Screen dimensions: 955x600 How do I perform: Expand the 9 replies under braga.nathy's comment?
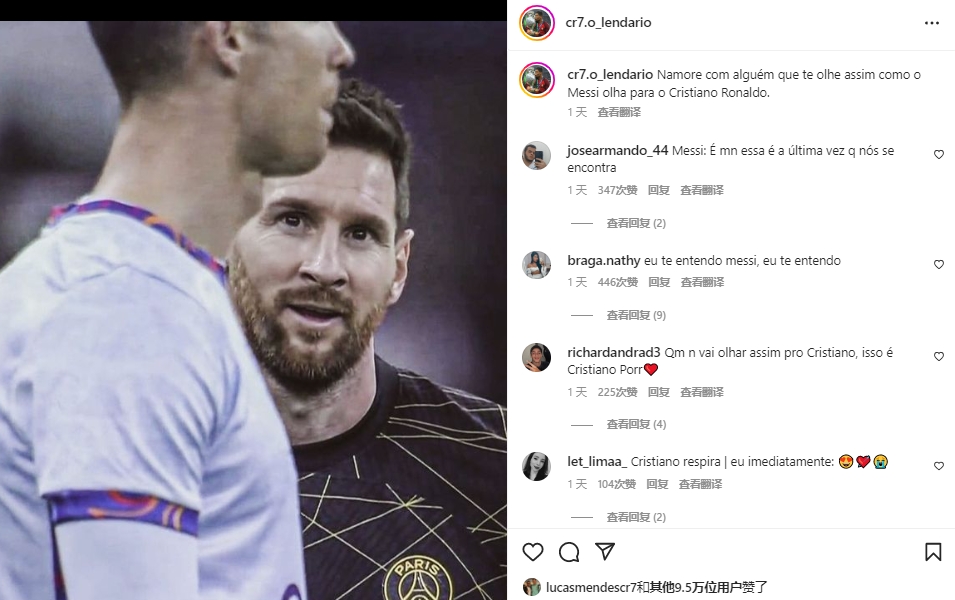636,316
